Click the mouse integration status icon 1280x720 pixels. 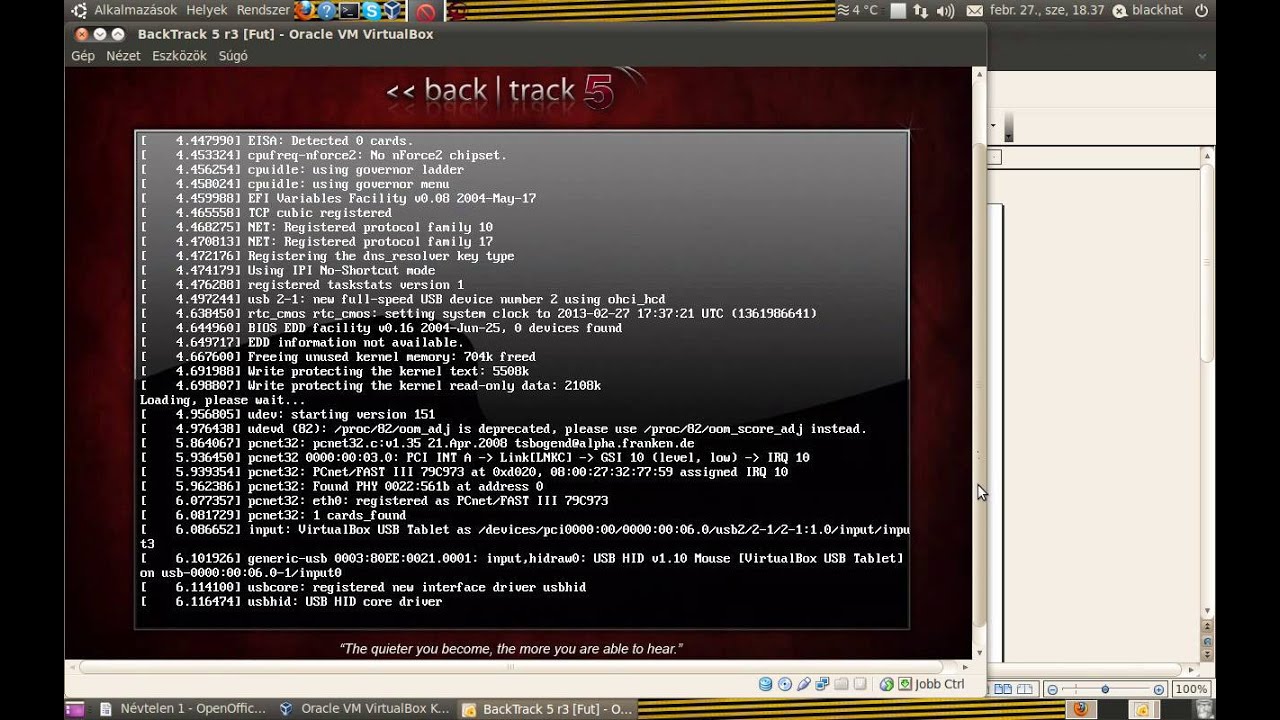tap(887, 685)
